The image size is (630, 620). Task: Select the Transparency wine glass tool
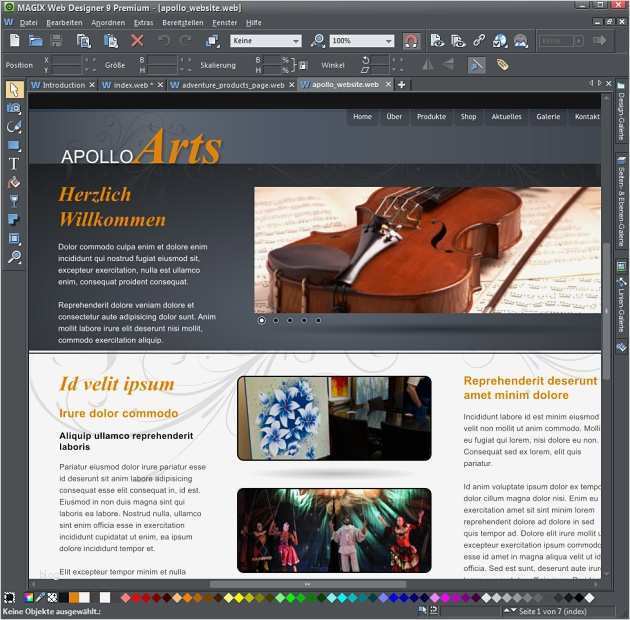14,201
